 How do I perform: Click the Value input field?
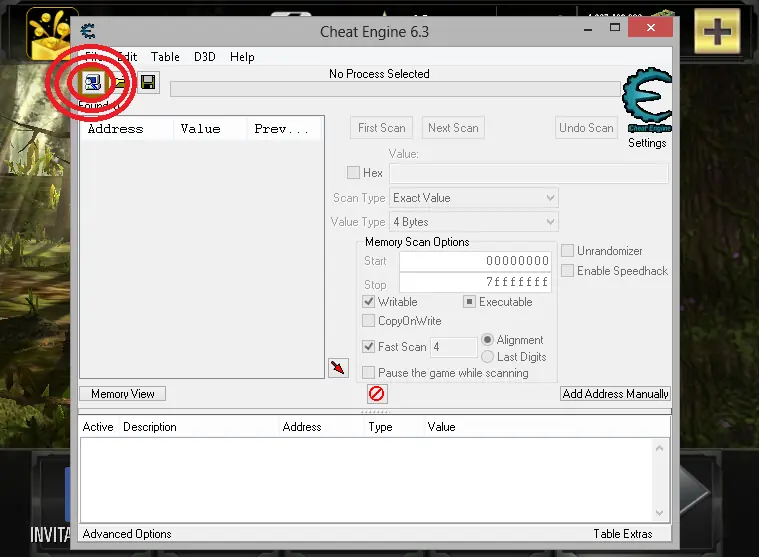[x=529, y=173]
